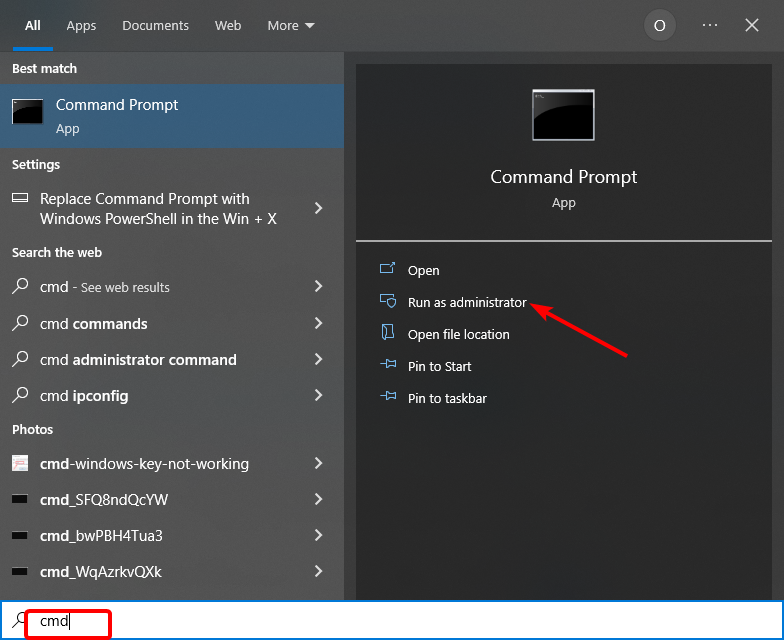Expand the 'cmd ipconfig' chevron
Screen dimensions: 784x640
click(318, 395)
